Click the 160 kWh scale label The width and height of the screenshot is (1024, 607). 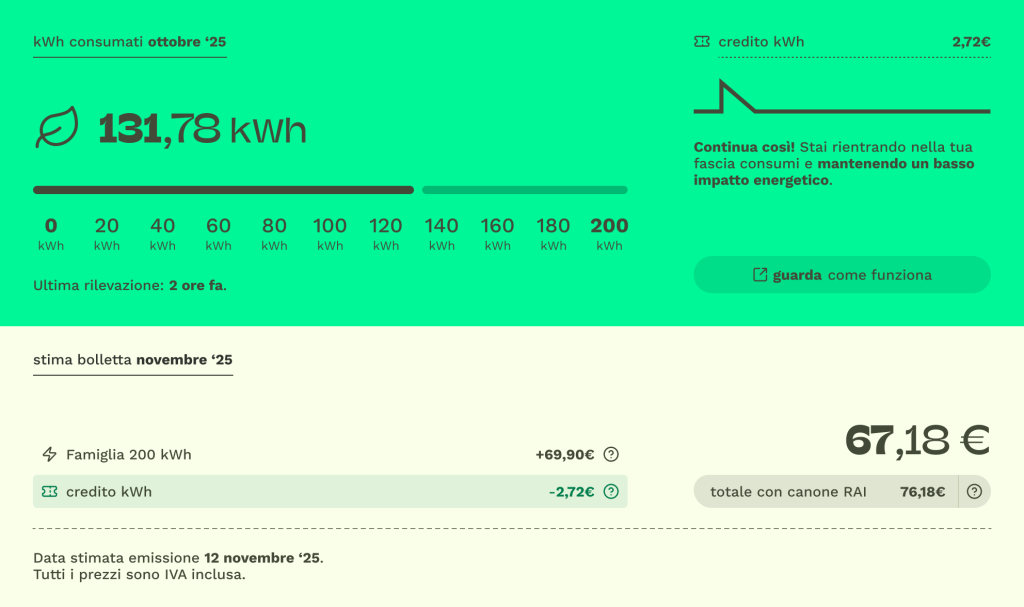coord(497,234)
